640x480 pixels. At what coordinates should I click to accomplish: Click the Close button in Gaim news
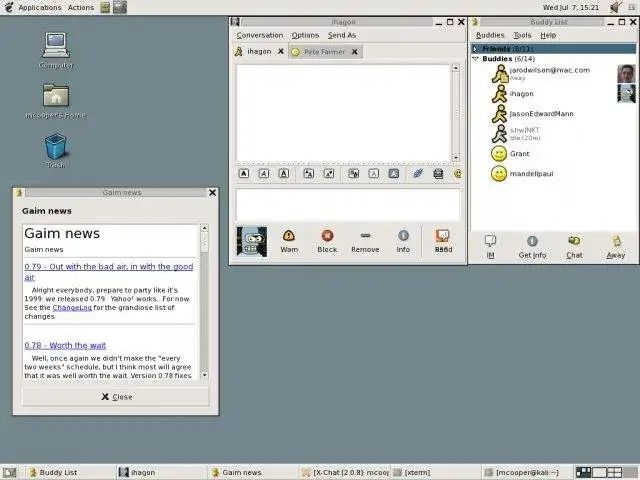pyautogui.click(x=116, y=396)
